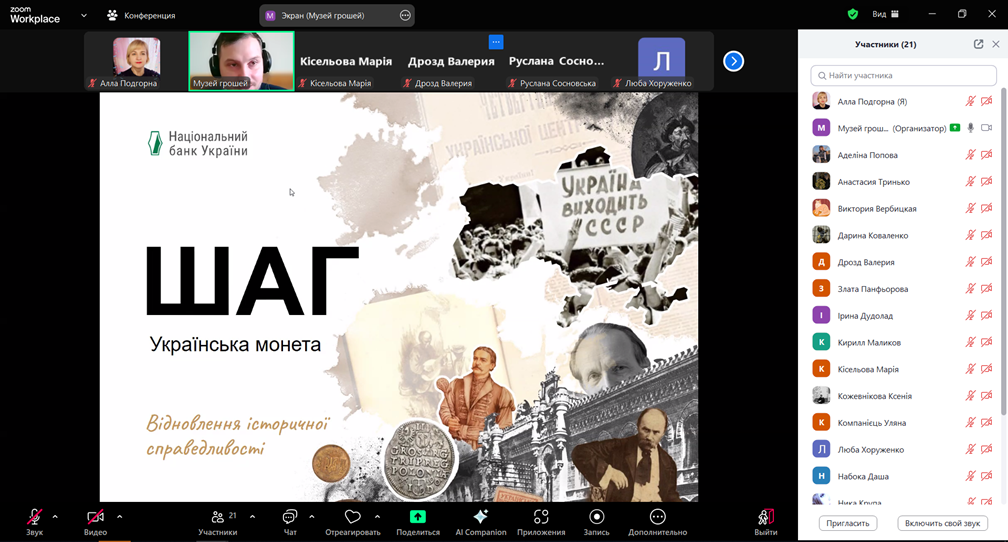Select Музей грошей speaker video thumbnail
Viewport: 1008px width, 542px height.
pyautogui.click(x=241, y=61)
